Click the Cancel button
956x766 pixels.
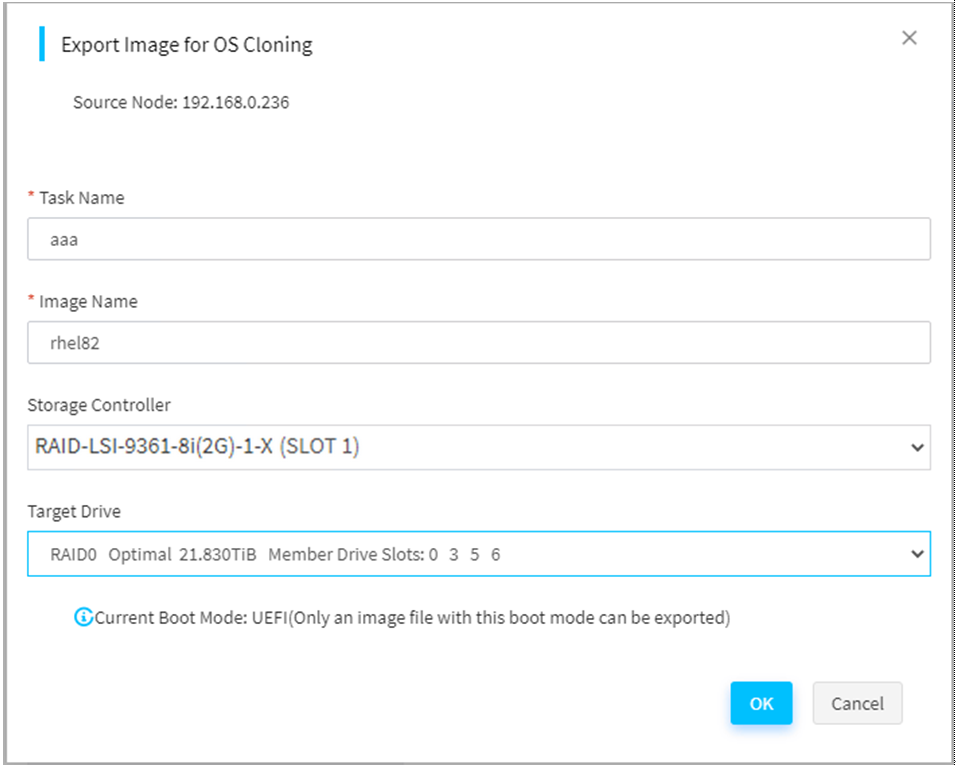pyautogui.click(x=857, y=703)
